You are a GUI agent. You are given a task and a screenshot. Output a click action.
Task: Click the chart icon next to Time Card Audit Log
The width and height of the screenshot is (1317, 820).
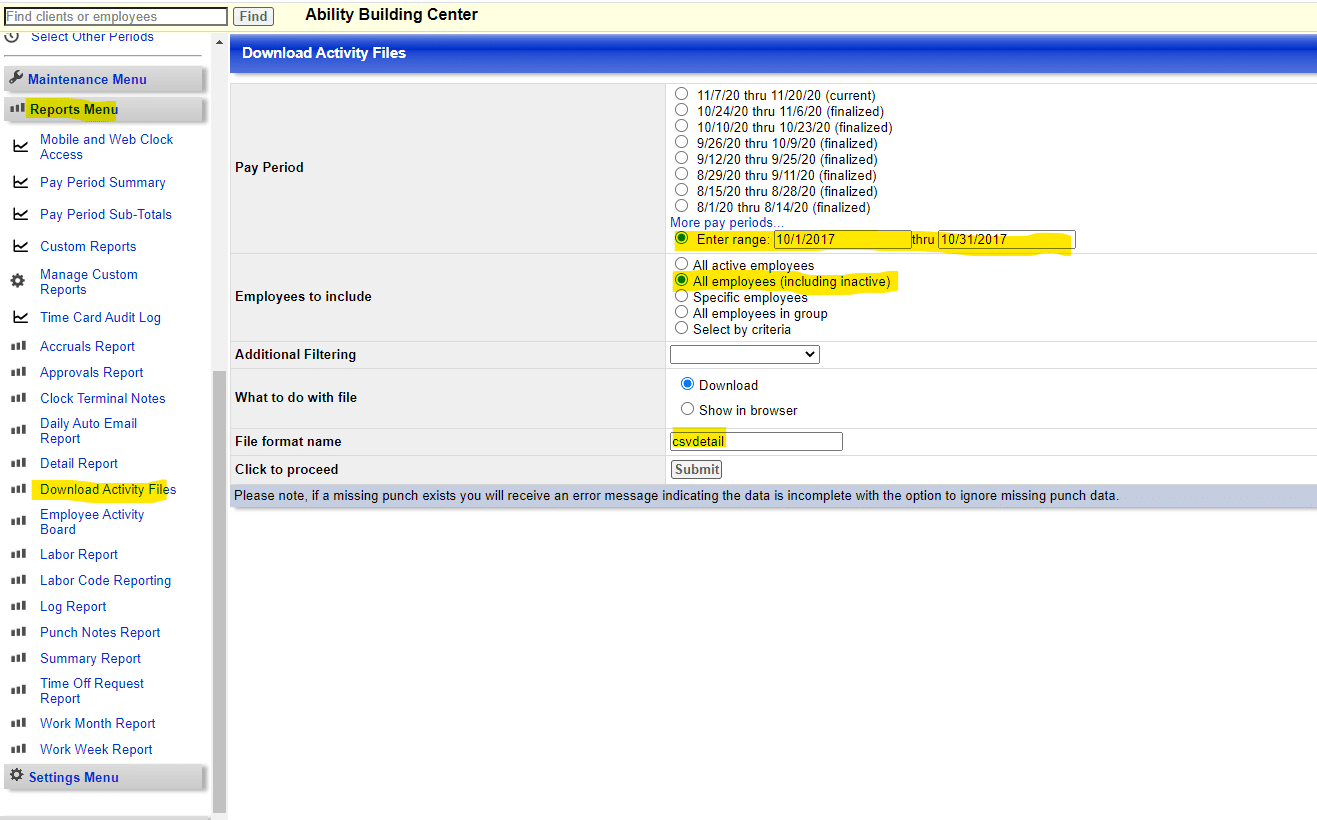[x=20, y=318]
